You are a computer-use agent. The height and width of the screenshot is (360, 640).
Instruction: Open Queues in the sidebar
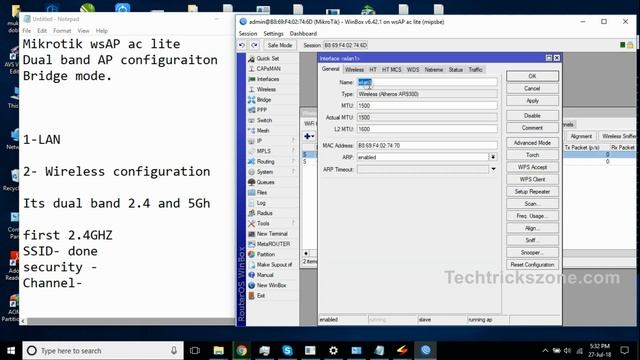point(265,182)
